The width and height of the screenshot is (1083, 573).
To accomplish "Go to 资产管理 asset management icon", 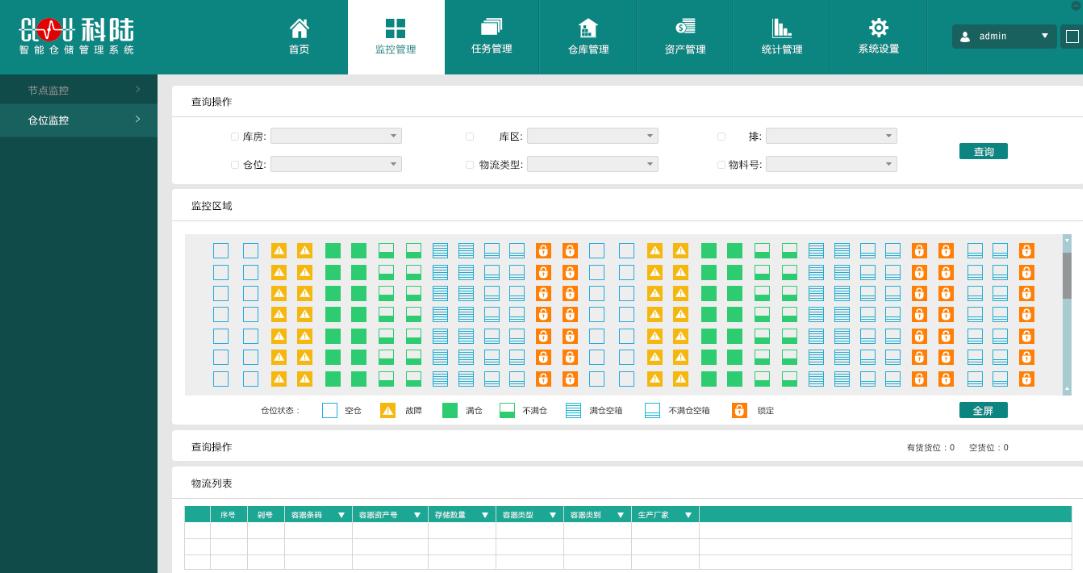I will click(685, 29).
